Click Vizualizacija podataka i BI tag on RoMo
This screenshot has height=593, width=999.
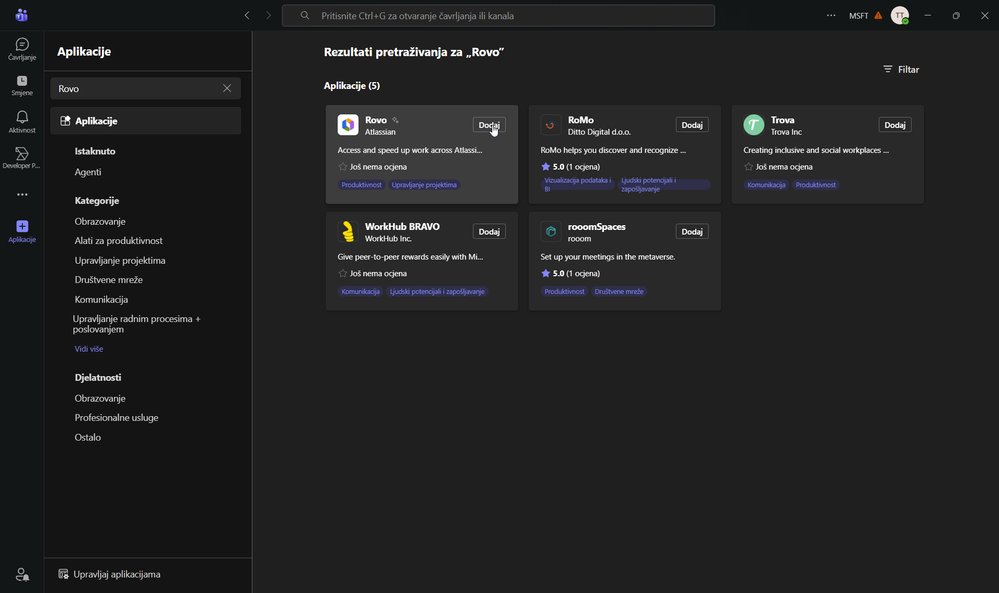(577, 185)
